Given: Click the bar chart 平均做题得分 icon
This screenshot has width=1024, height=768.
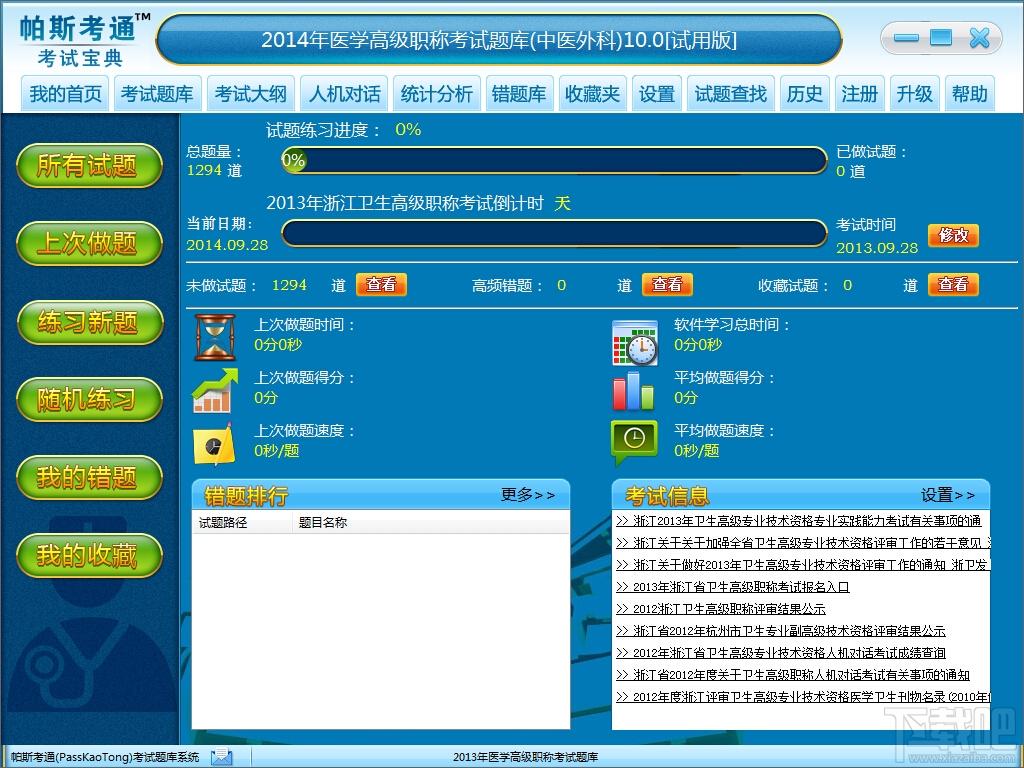Looking at the screenshot, I should tap(633, 391).
